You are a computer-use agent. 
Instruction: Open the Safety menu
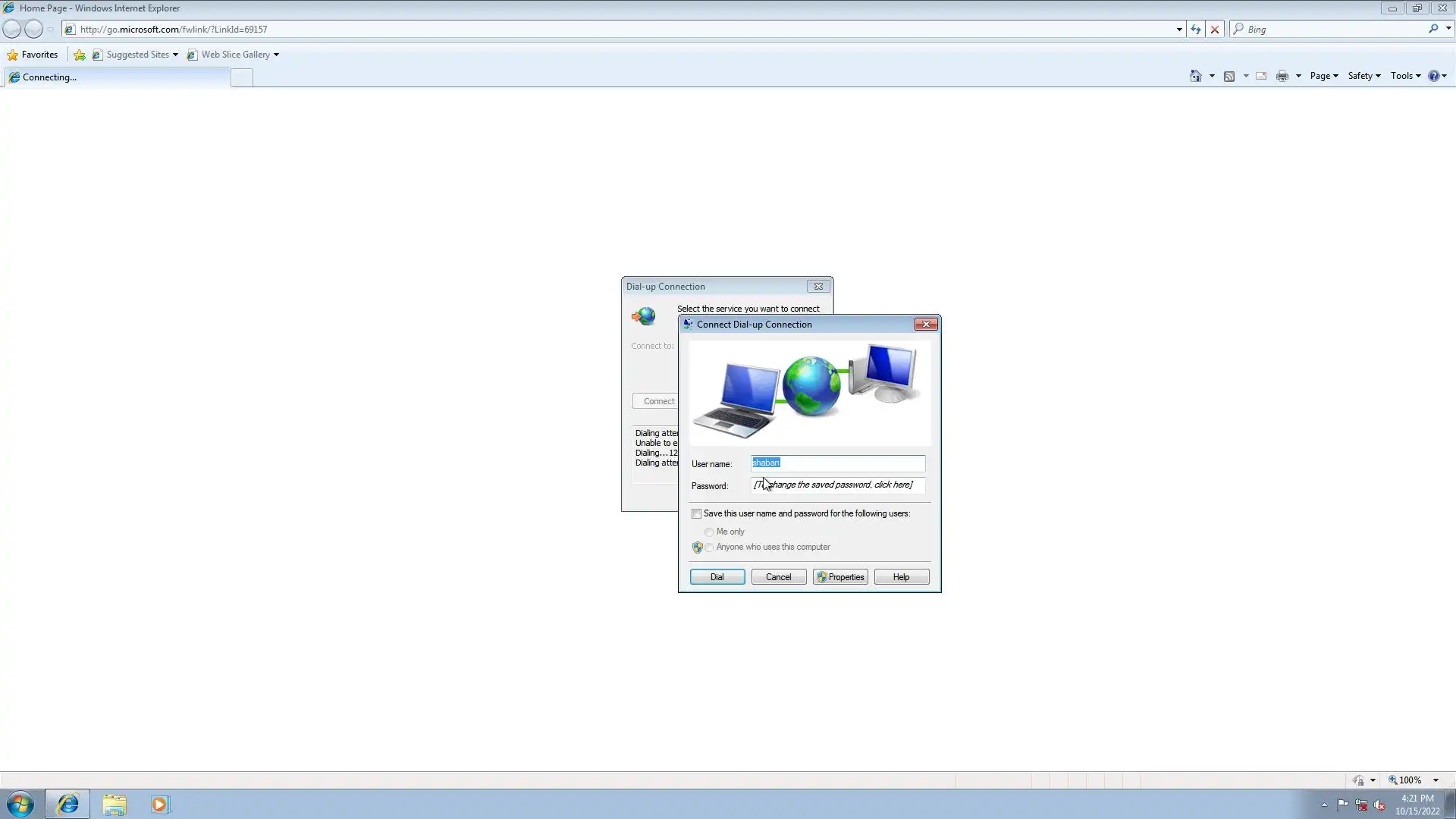pos(1363,76)
